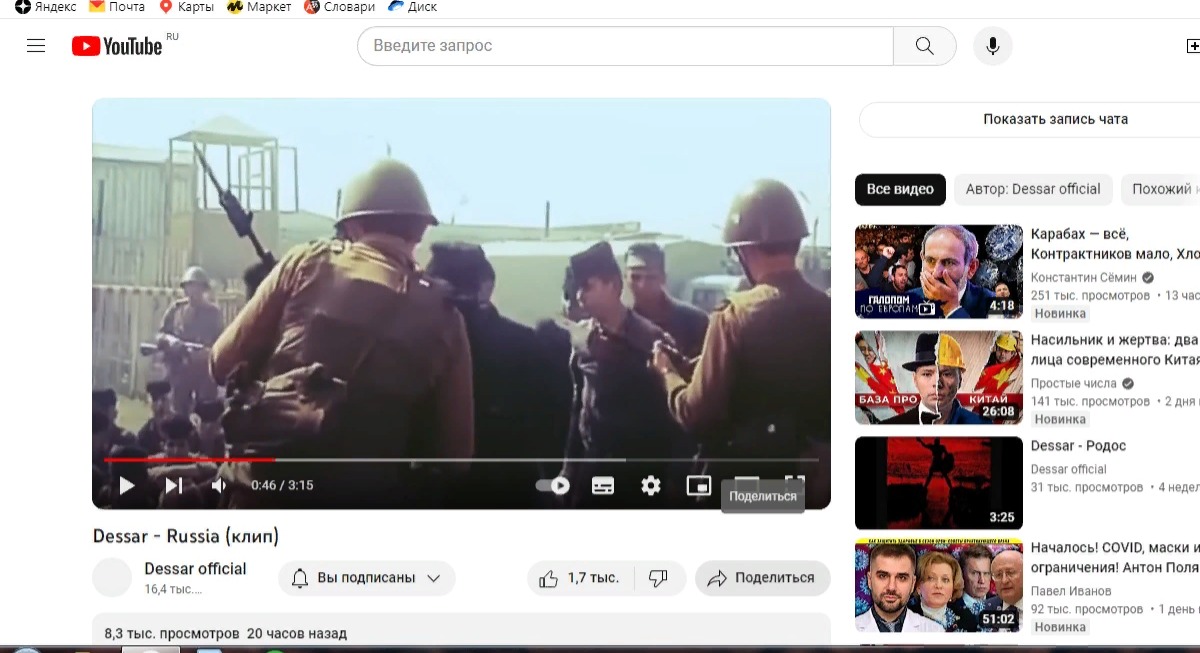Skip to the next video

[173, 485]
